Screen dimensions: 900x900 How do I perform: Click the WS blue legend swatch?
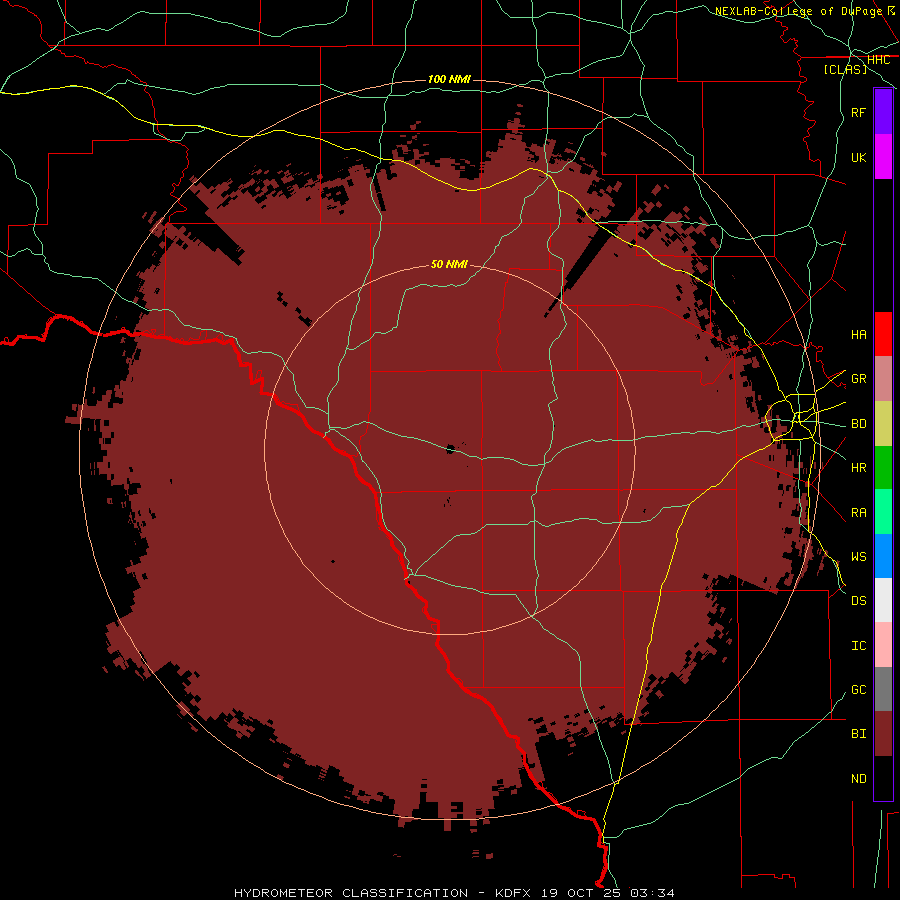(883, 556)
